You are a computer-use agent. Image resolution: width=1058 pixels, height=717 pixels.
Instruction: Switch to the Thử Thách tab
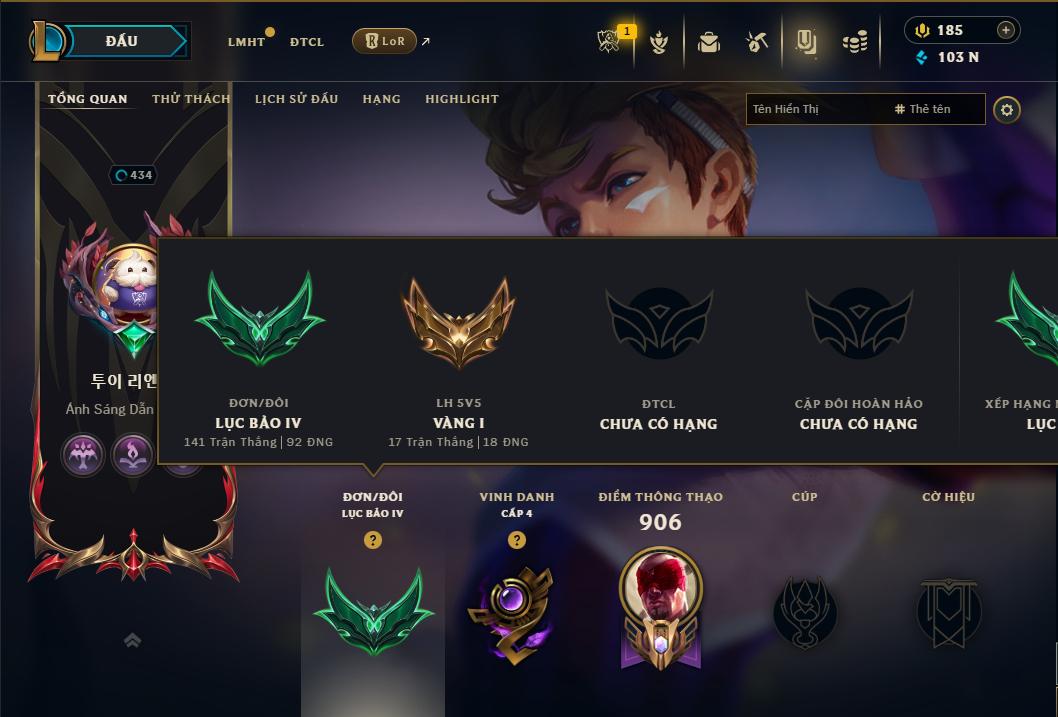(x=191, y=99)
